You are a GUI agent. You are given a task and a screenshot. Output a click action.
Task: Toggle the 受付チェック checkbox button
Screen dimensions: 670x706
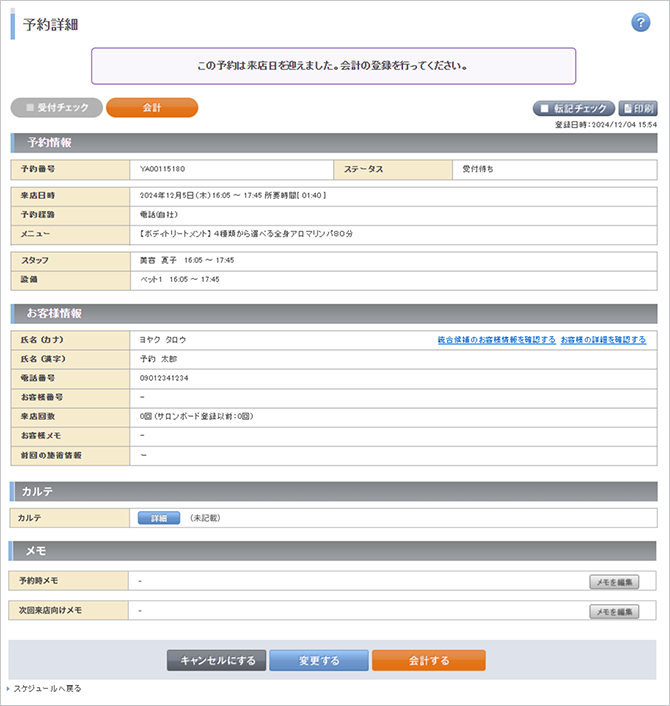tap(57, 107)
